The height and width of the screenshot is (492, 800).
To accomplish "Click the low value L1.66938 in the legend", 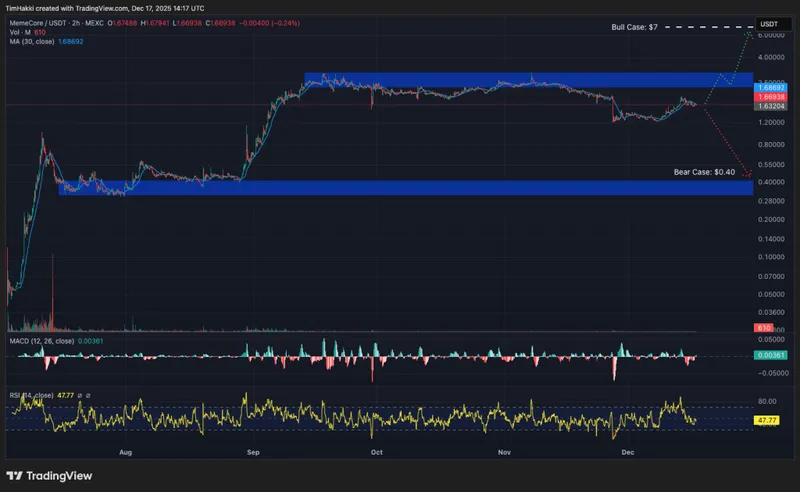I will pyautogui.click(x=187, y=23).
